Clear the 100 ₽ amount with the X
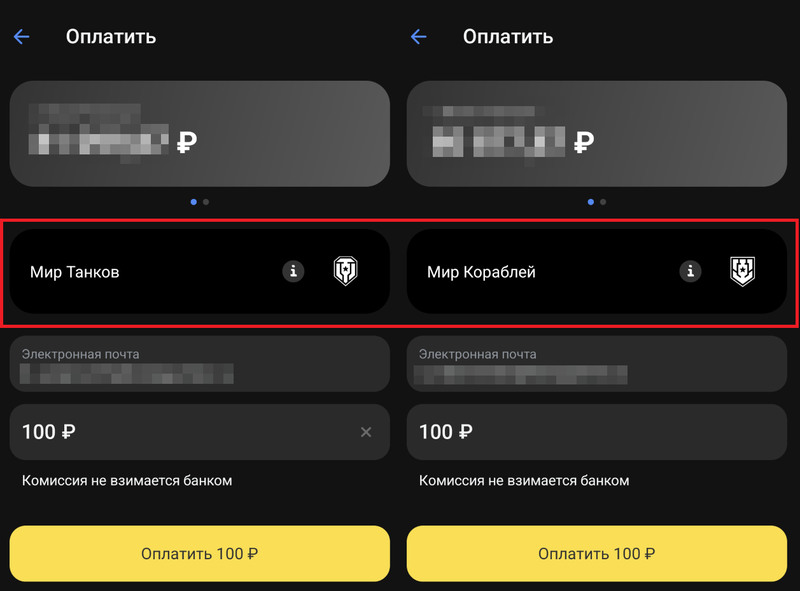The width and height of the screenshot is (800, 591). 367,432
